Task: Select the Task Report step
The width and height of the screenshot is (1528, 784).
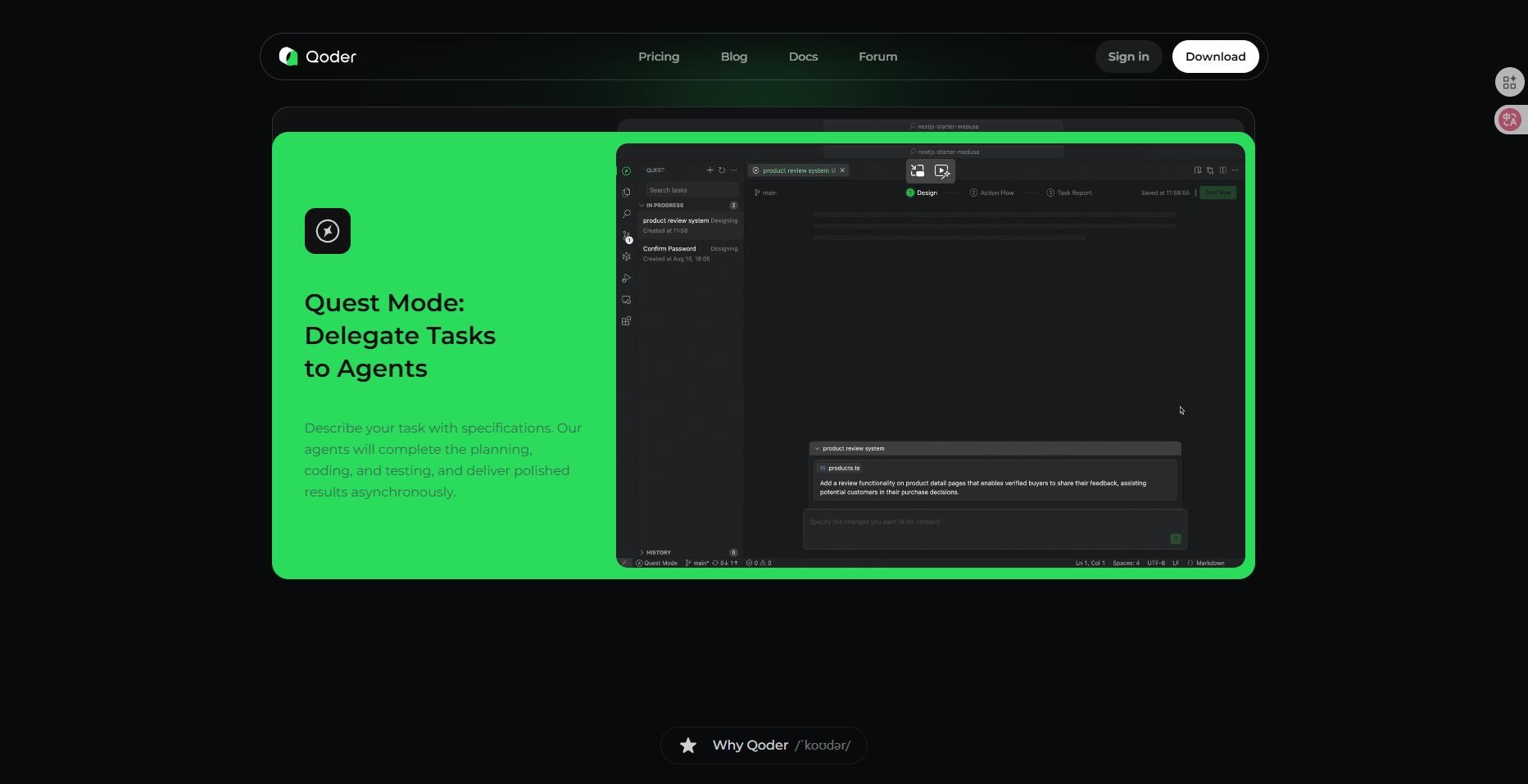Action: pos(1069,193)
